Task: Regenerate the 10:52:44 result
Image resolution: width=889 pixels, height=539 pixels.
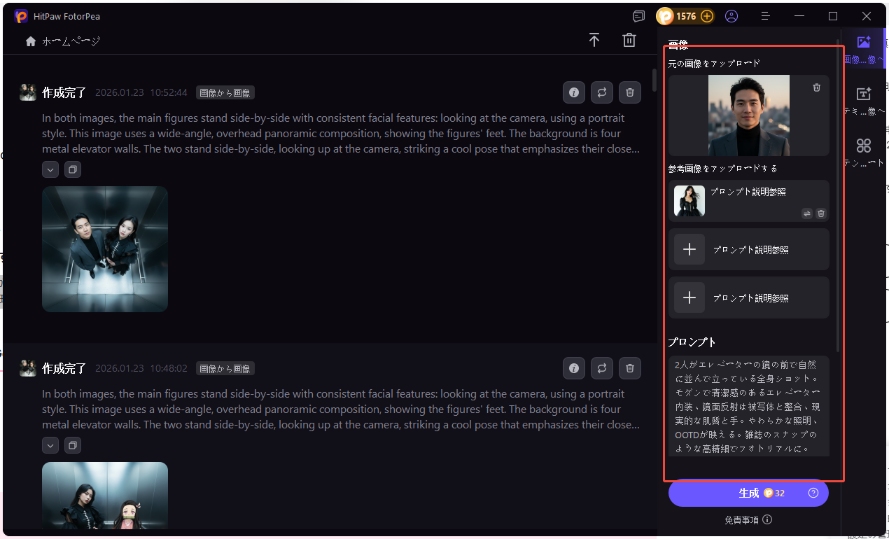Action: click(x=601, y=92)
